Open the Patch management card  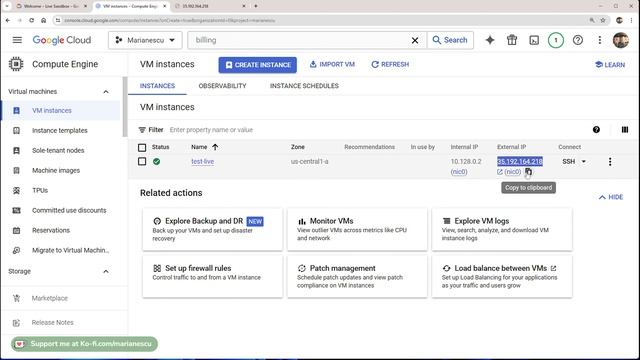[x=357, y=277]
